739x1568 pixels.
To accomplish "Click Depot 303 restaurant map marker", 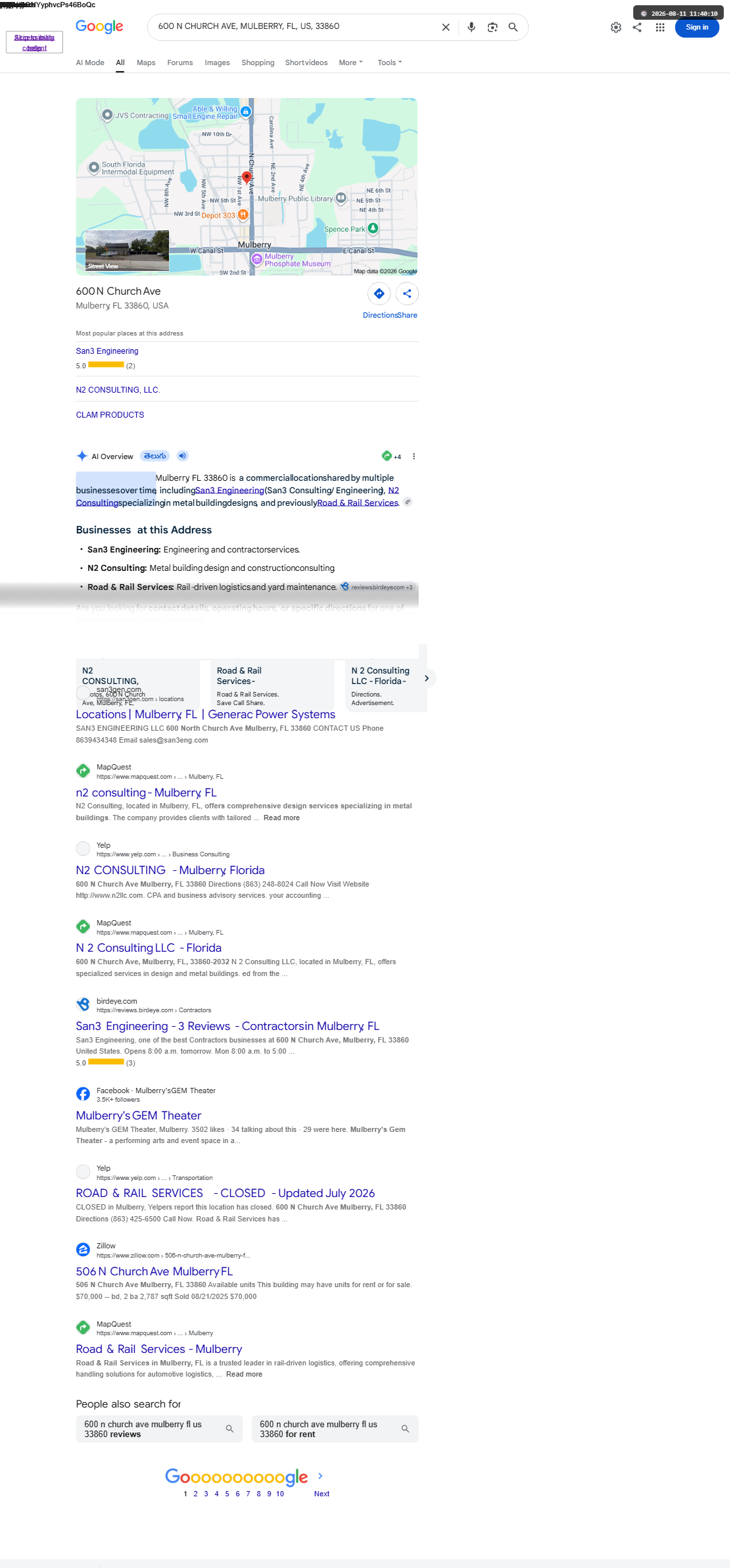I will coord(243,214).
